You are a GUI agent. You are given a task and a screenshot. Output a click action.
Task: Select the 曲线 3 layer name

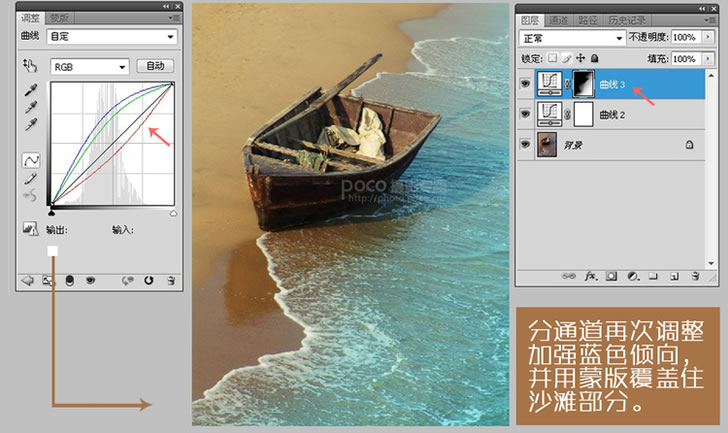click(x=612, y=84)
